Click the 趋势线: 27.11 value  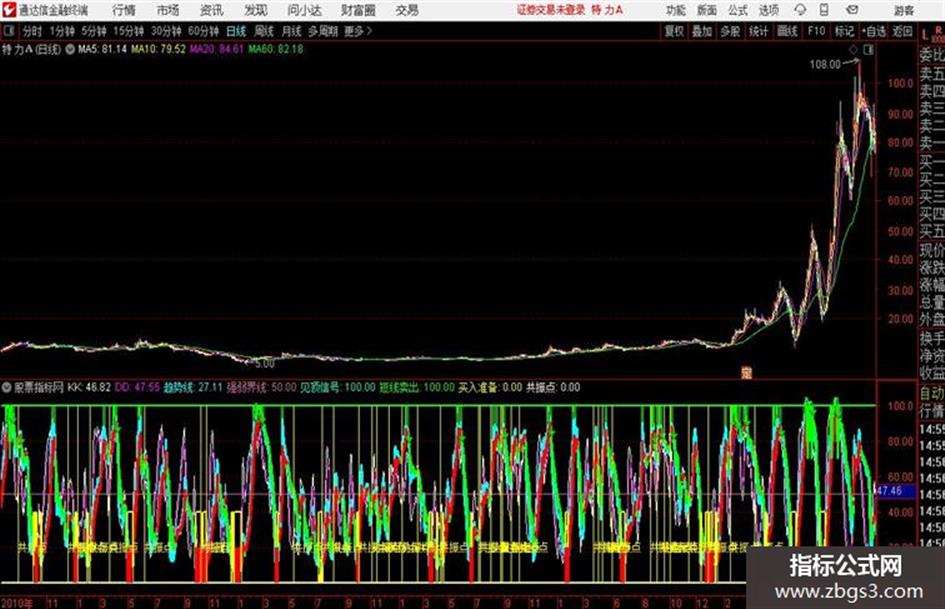point(193,387)
